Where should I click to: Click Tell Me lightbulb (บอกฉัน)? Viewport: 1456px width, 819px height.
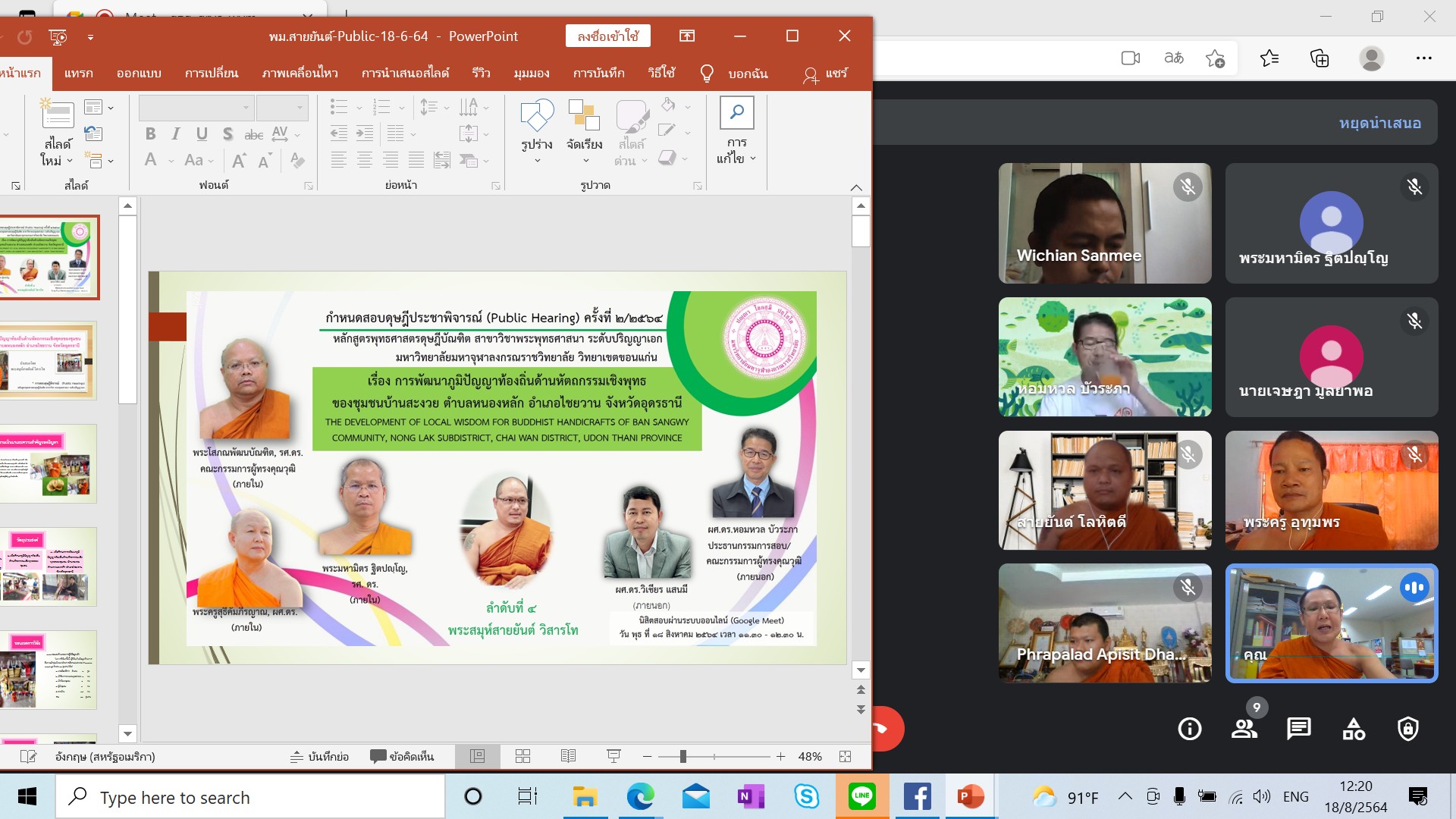click(x=734, y=74)
